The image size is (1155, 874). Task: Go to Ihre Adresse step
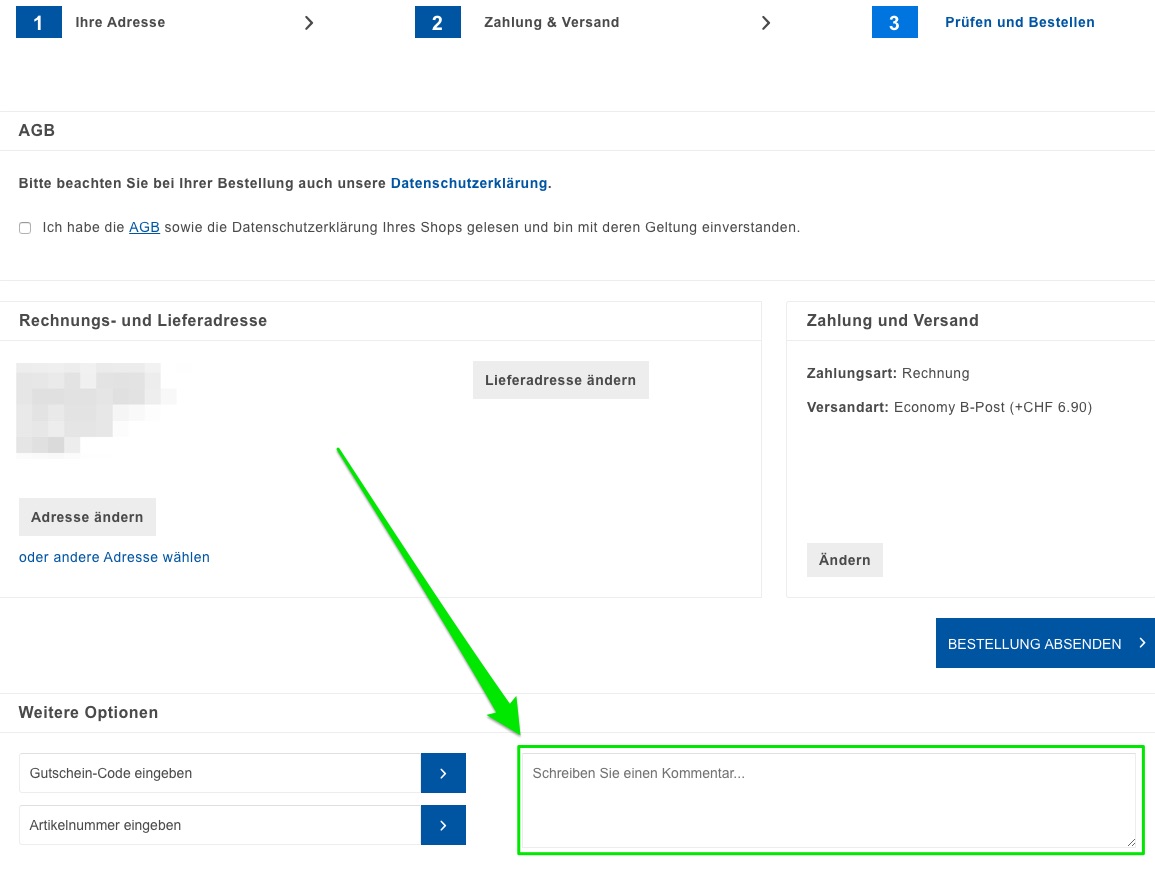120,22
